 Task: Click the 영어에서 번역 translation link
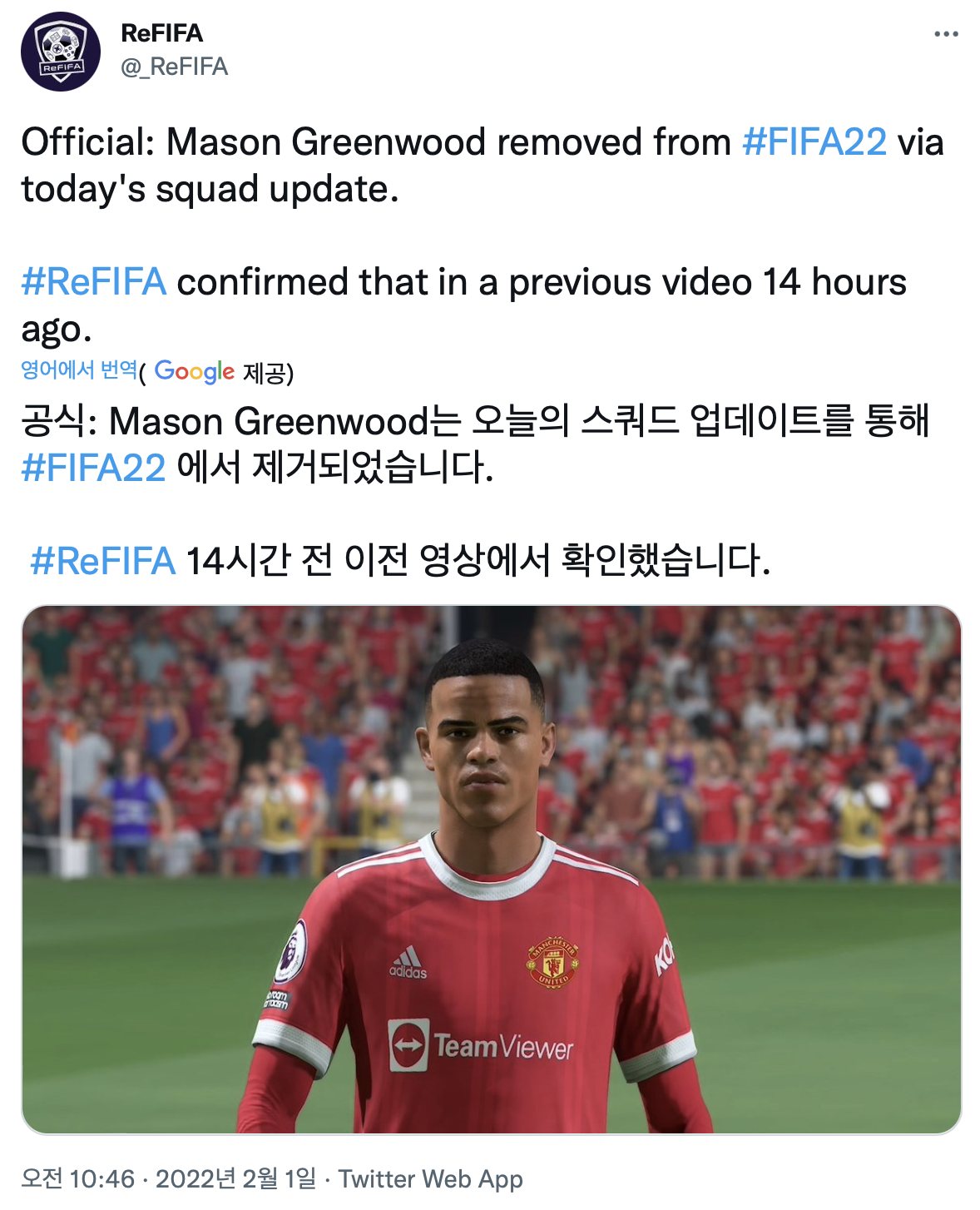tap(79, 369)
